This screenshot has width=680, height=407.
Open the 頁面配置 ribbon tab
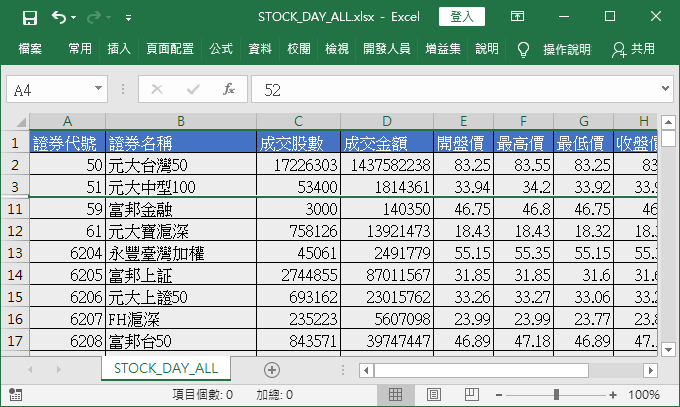pos(170,49)
